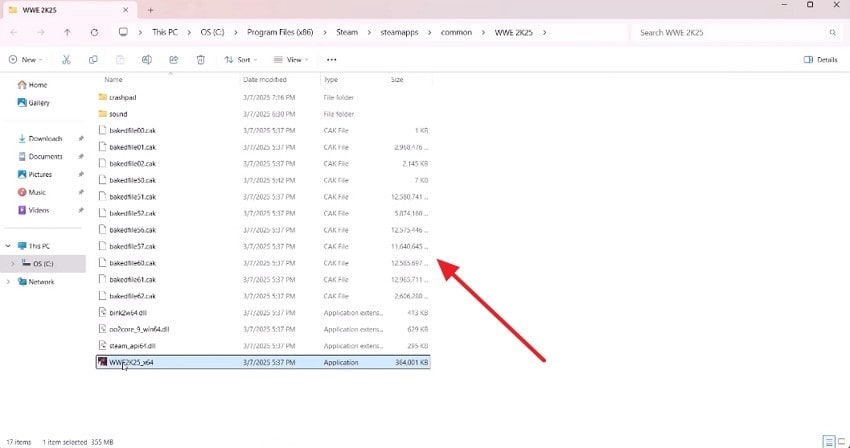Screen dimensions: 850x448
Task: Open the See more ellipsis menu
Action: 331,60
